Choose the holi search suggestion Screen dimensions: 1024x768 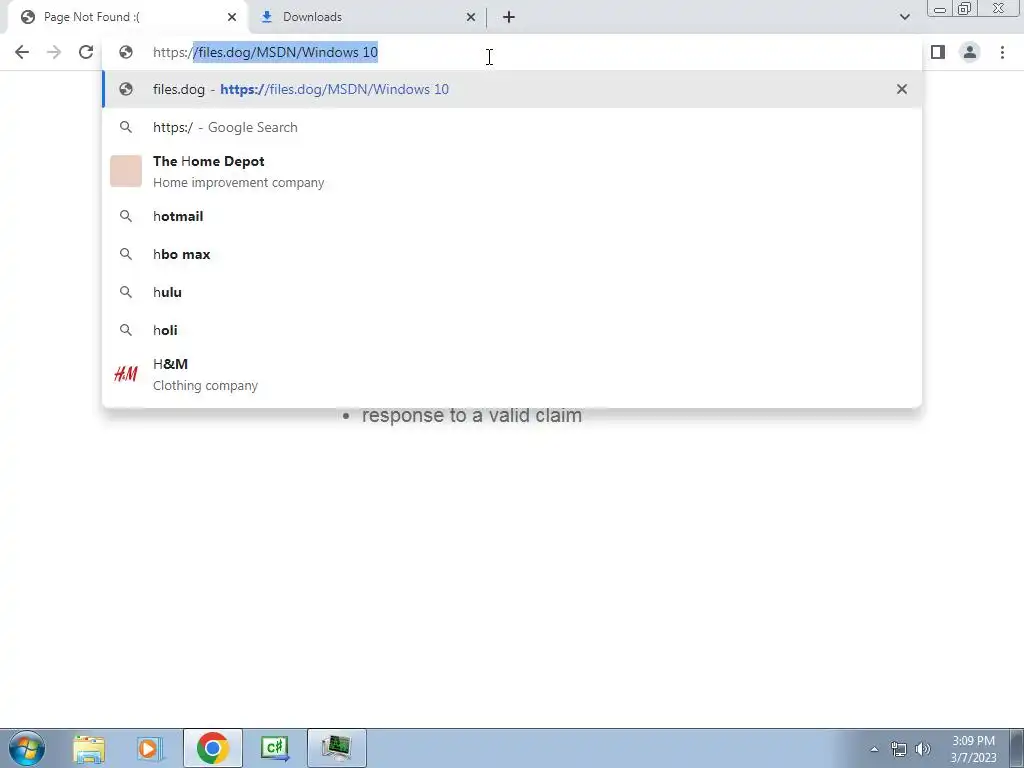coord(512,330)
